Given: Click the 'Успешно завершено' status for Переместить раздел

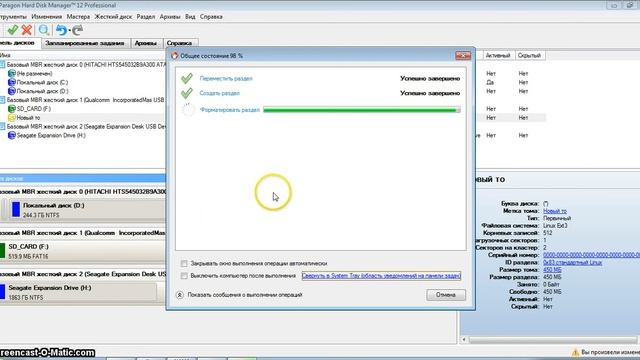Looking at the screenshot, I should [x=430, y=78].
